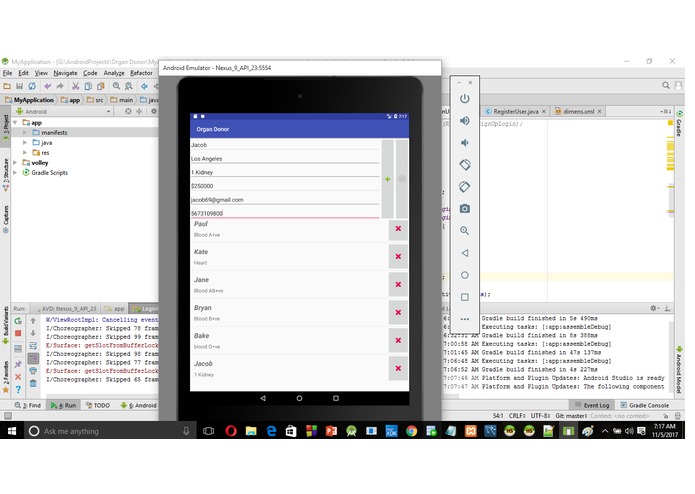Click the Los Angeles text field in the app
Viewport: 695px width, 494px height.
click(285, 159)
